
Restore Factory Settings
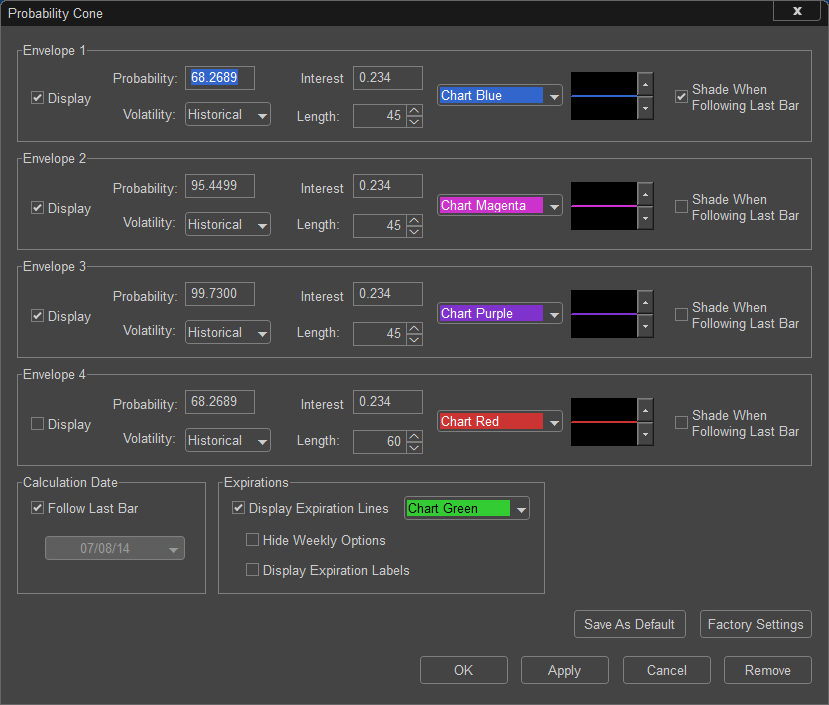tap(756, 624)
